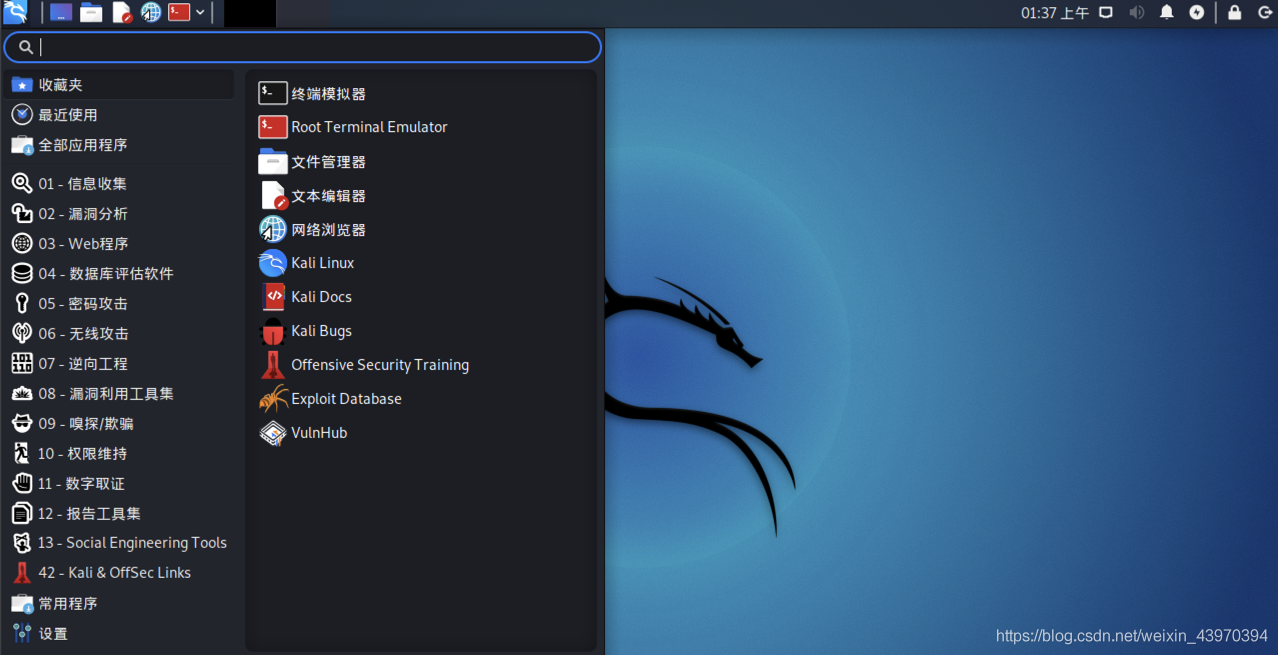This screenshot has height=655, width=1278.
Task: Click the 01:37 clock in the panel
Action: [1055, 13]
